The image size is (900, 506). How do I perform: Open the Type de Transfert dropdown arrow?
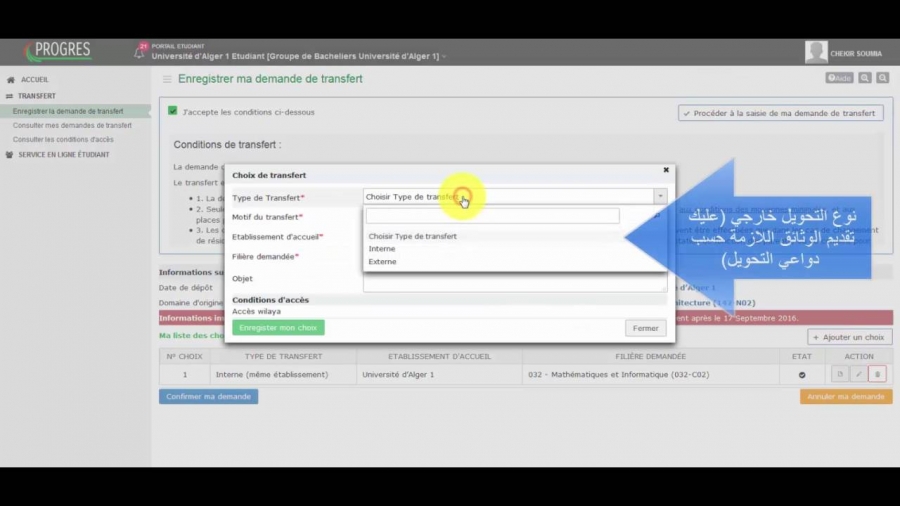click(660, 196)
